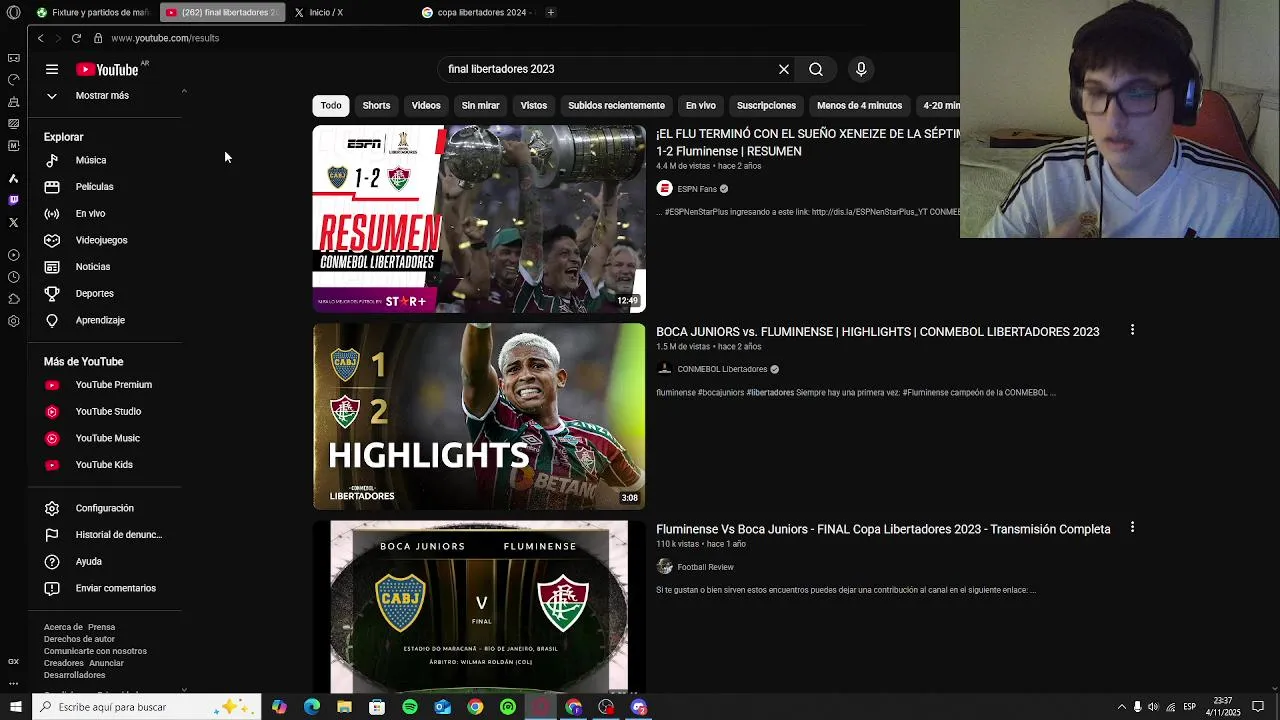Screen dimensions: 1280x720
Task: Mute via taskbar volume icon
Action: tap(1153, 707)
